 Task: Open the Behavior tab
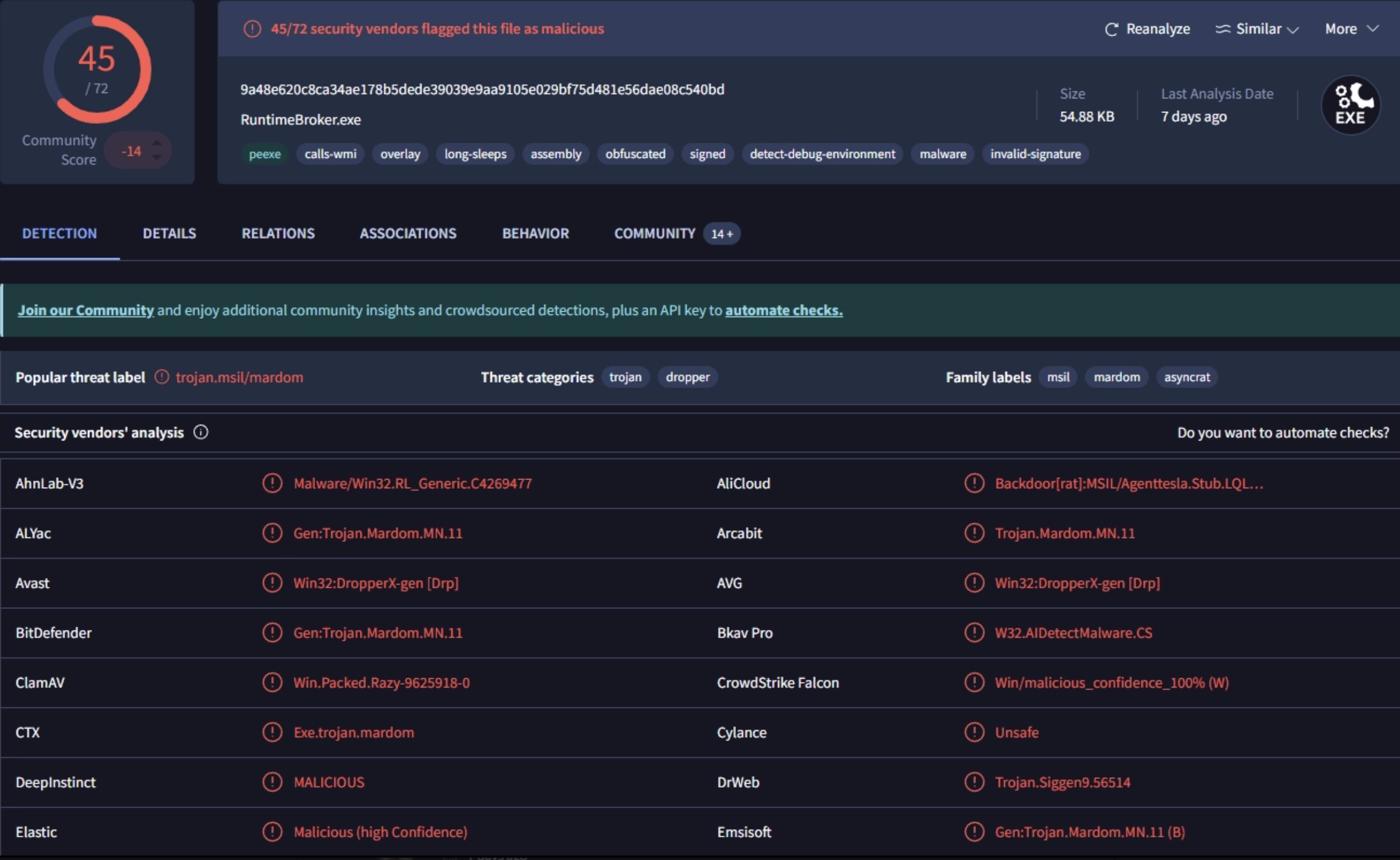[536, 233]
